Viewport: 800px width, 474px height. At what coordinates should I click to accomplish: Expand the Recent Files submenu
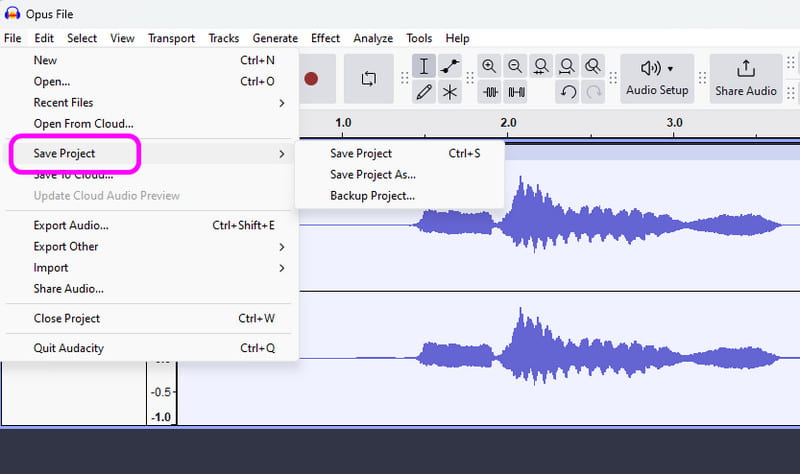pos(149,103)
